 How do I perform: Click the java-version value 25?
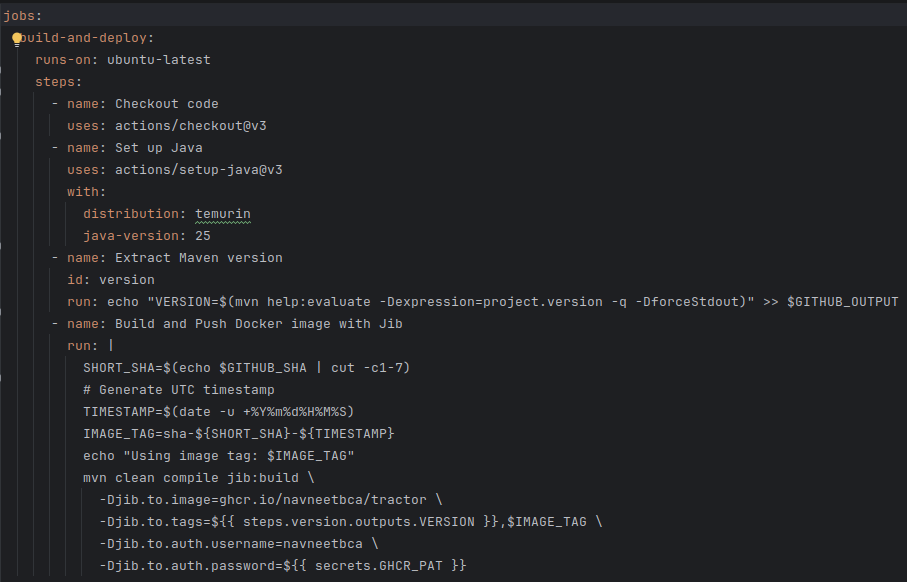pos(203,236)
